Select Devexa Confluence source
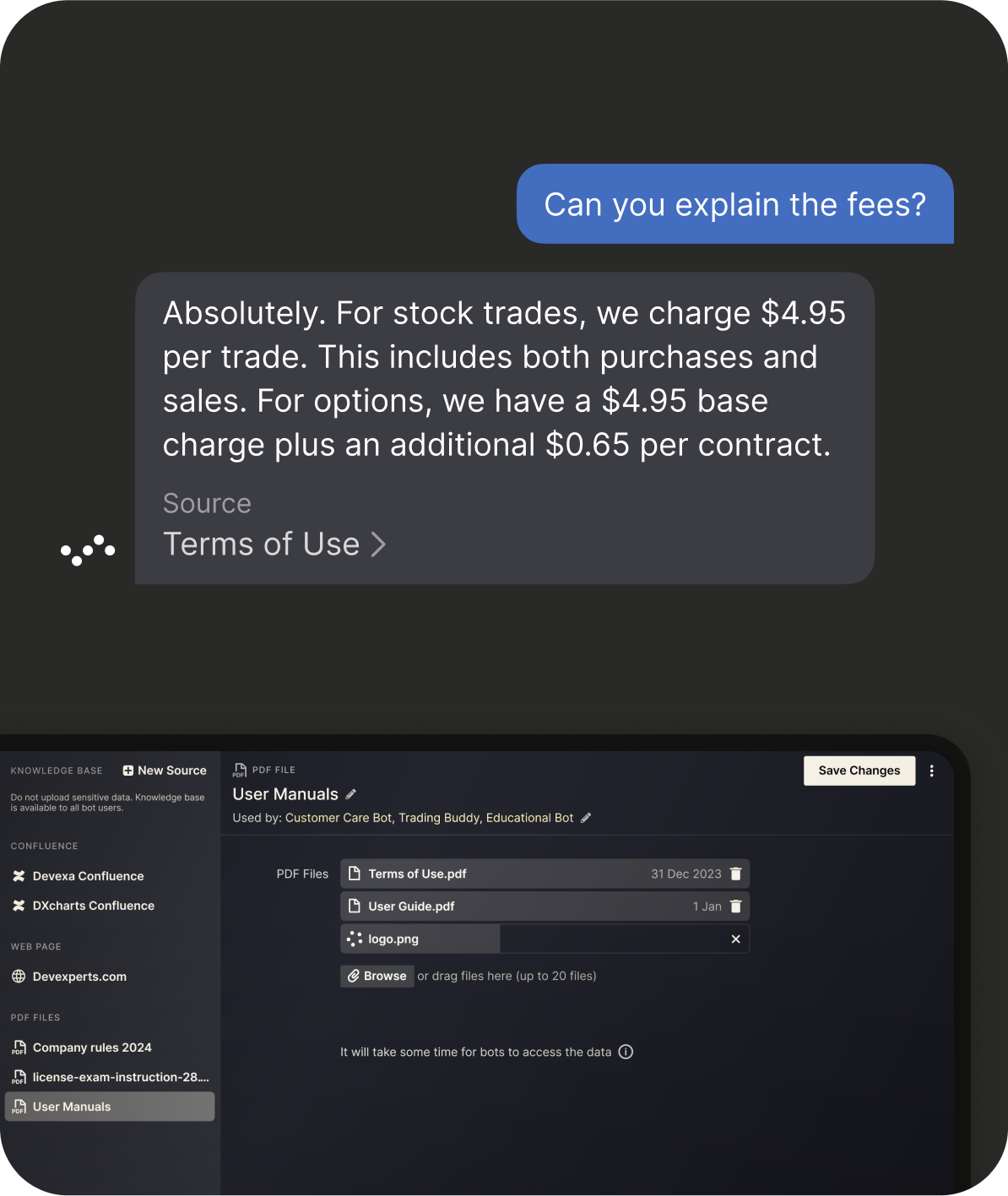1008x1196 pixels. click(x=88, y=876)
